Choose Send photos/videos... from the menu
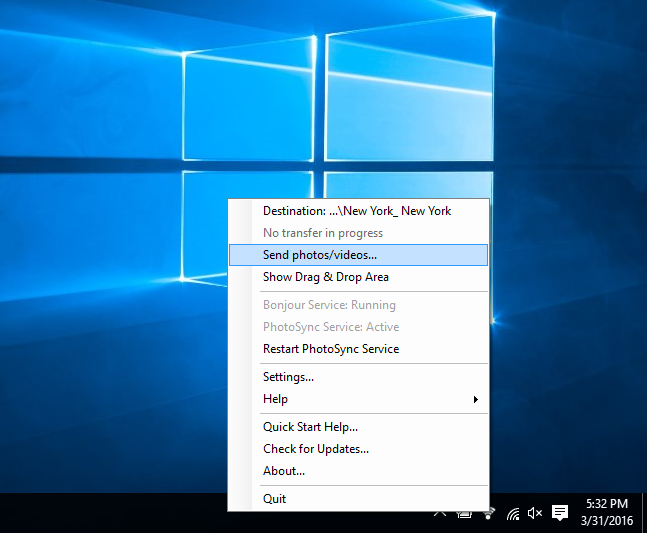The height and width of the screenshot is (533, 647). coord(358,255)
